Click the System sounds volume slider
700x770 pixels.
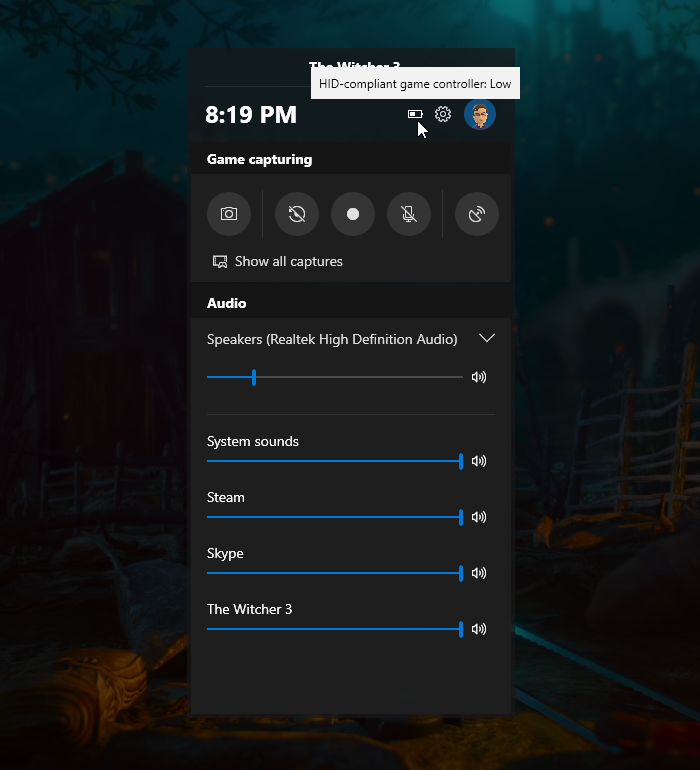pos(335,461)
